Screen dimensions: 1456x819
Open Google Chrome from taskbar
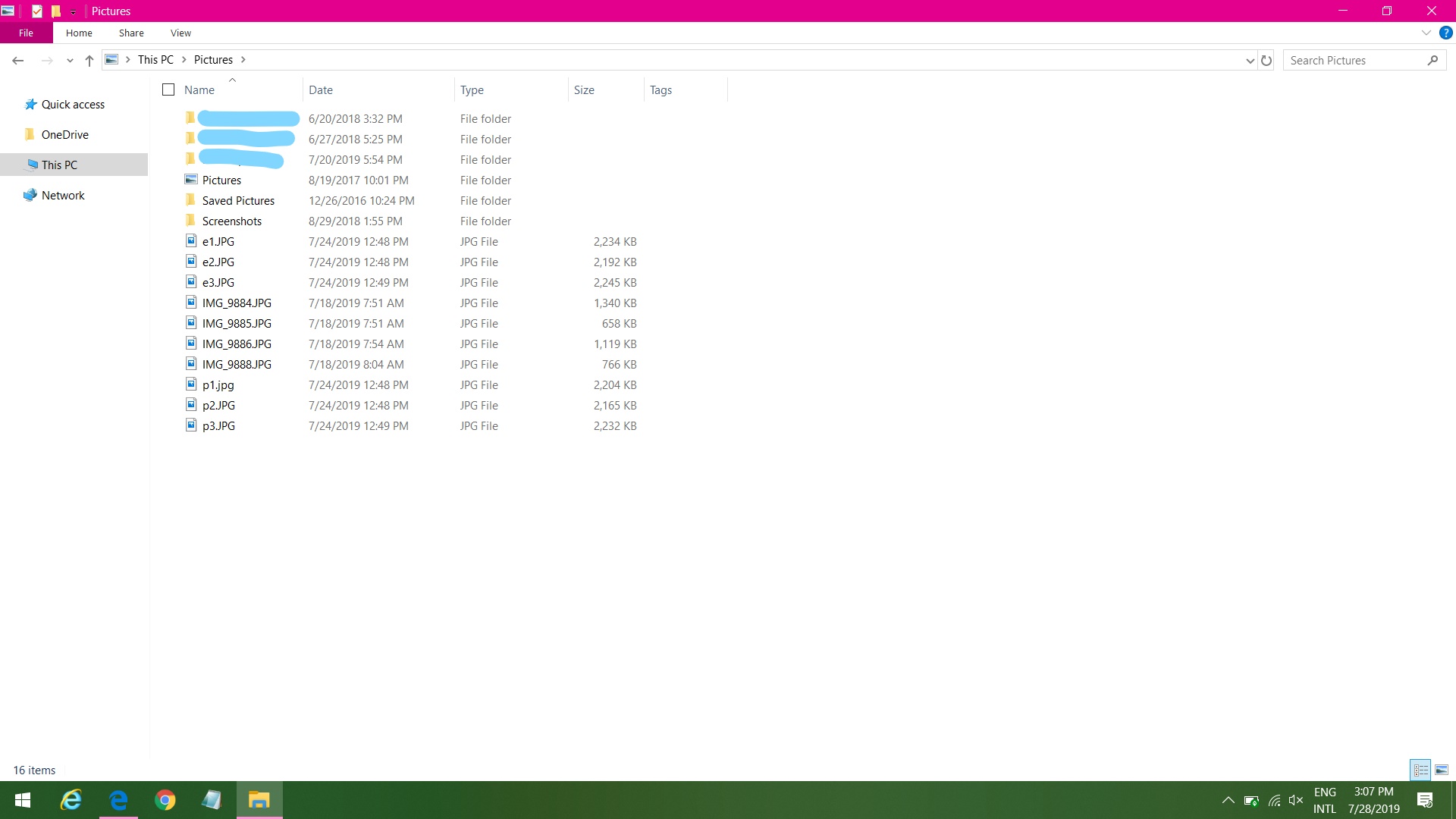165,800
